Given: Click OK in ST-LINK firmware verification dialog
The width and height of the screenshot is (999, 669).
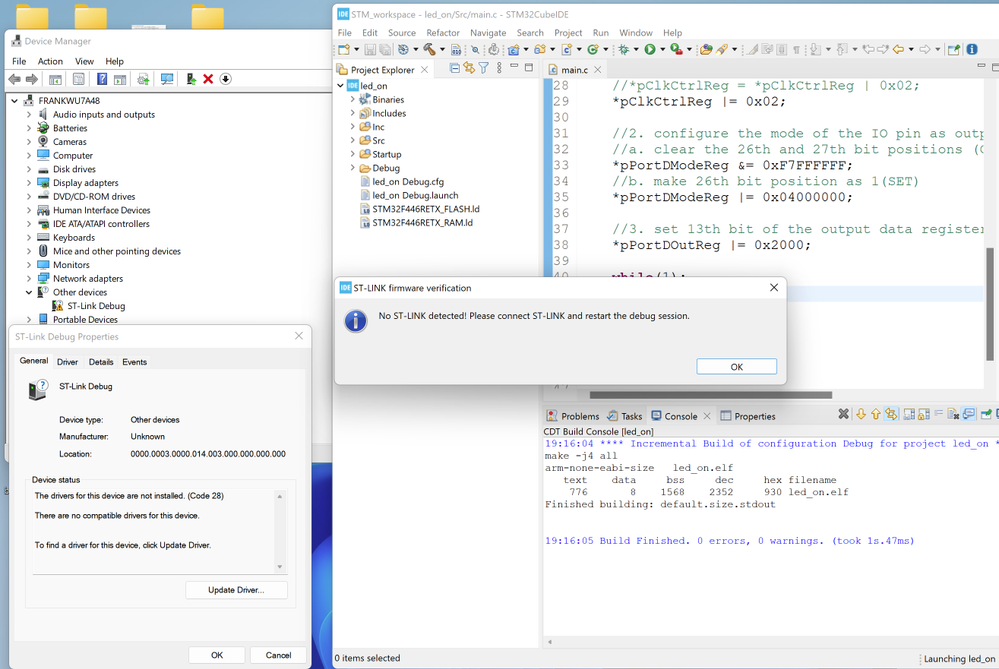Looking at the screenshot, I should point(737,366).
